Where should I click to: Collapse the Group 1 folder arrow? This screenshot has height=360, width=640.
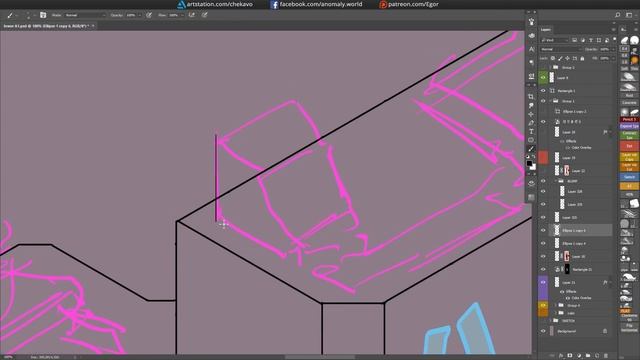tap(551, 101)
